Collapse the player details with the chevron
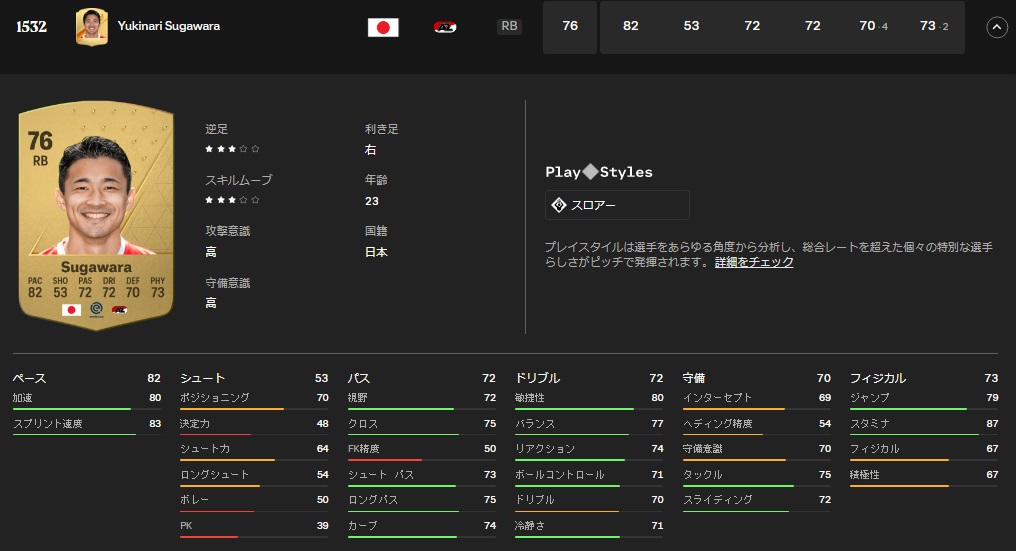Viewport: 1016px width, 551px height. coord(996,28)
